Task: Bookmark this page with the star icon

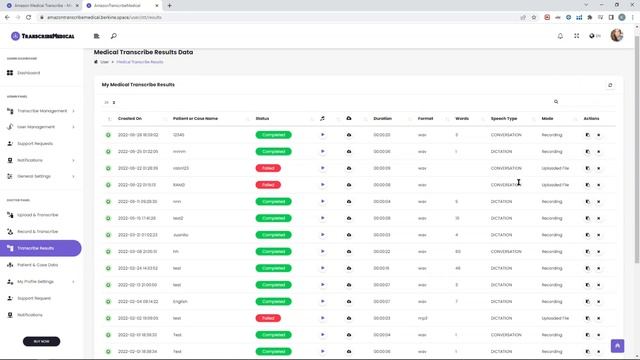Action: coord(534,17)
